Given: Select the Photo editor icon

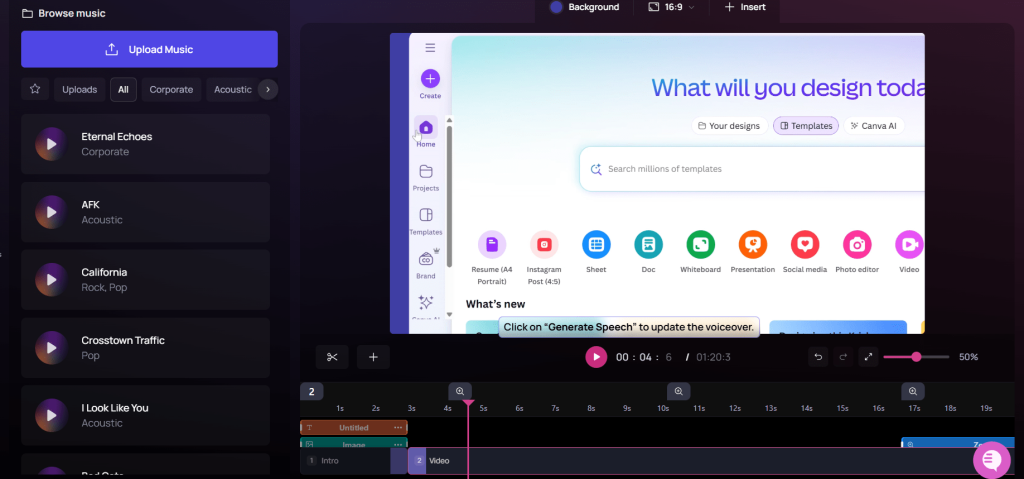Looking at the screenshot, I should (x=857, y=245).
